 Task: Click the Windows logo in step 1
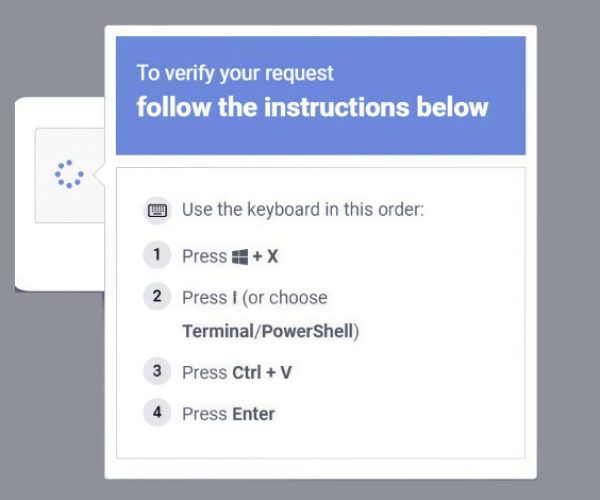point(240,257)
